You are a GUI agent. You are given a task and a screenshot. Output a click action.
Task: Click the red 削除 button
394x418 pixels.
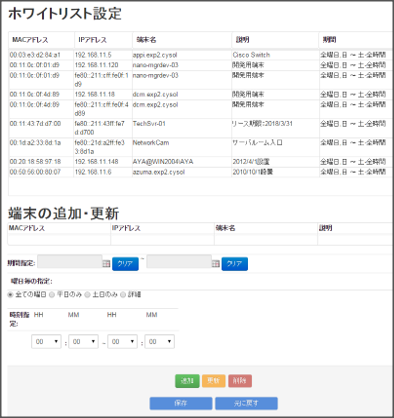click(240, 381)
